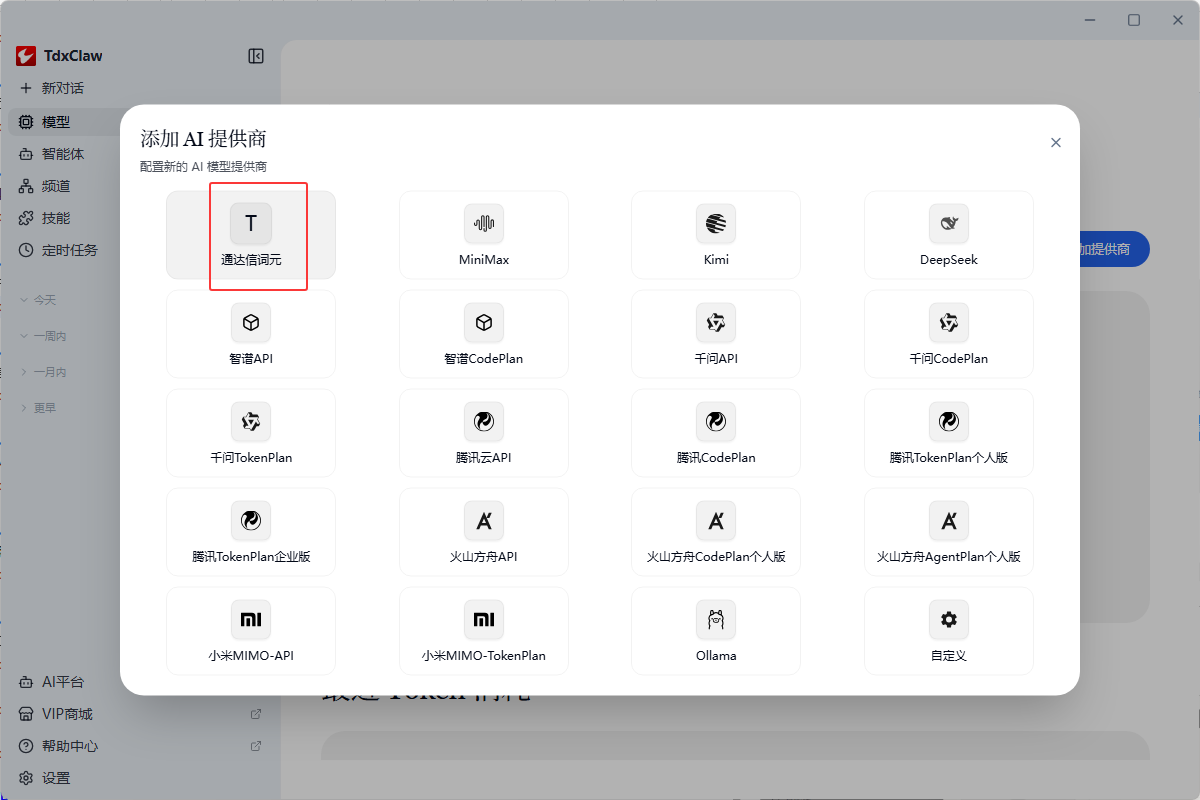Close the 添加 AI 提供商 dialog
The width and height of the screenshot is (1200, 800).
coord(1055,143)
